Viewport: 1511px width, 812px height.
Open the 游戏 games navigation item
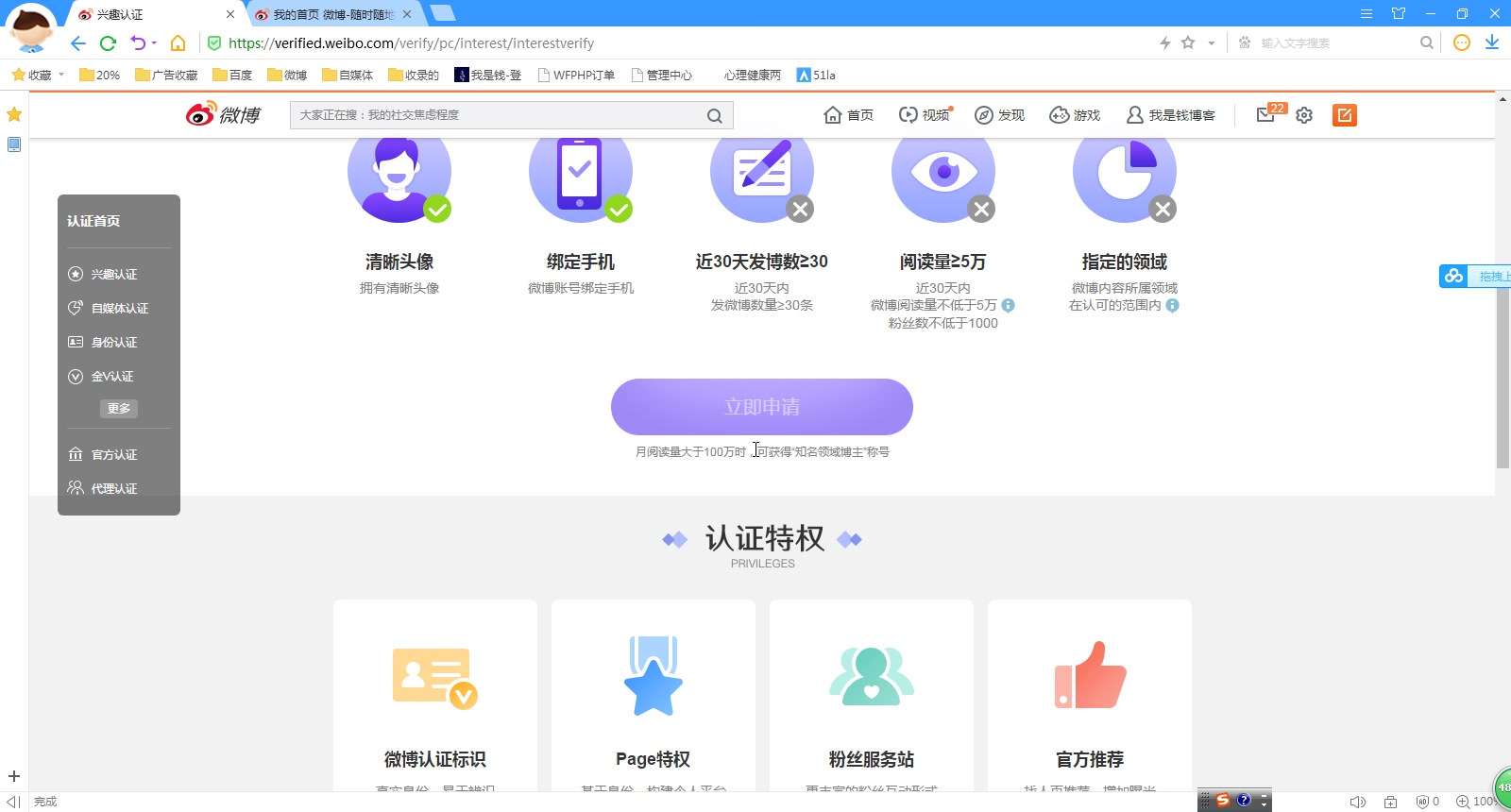pos(1075,115)
